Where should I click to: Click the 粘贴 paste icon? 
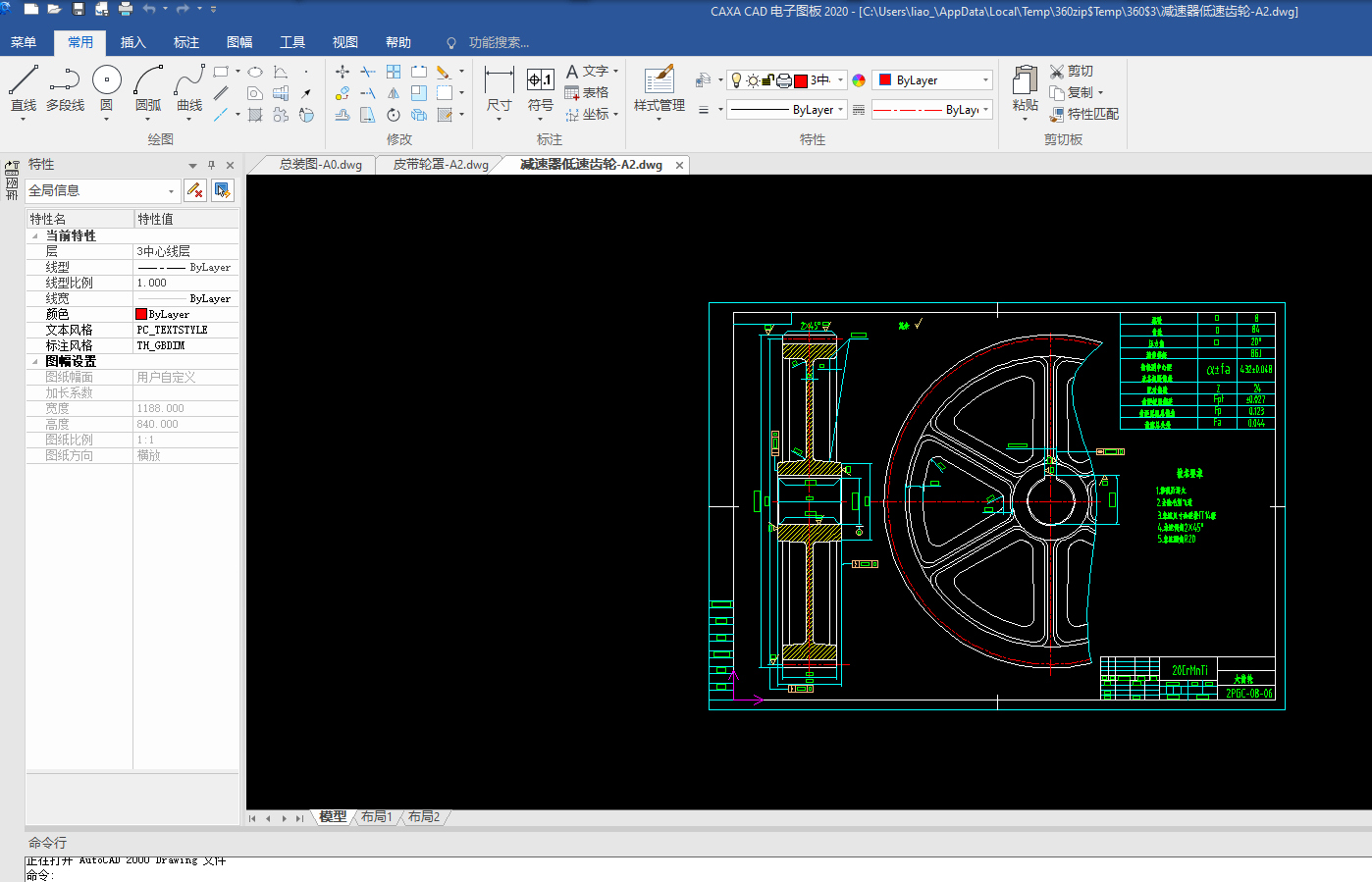click(x=1025, y=81)
